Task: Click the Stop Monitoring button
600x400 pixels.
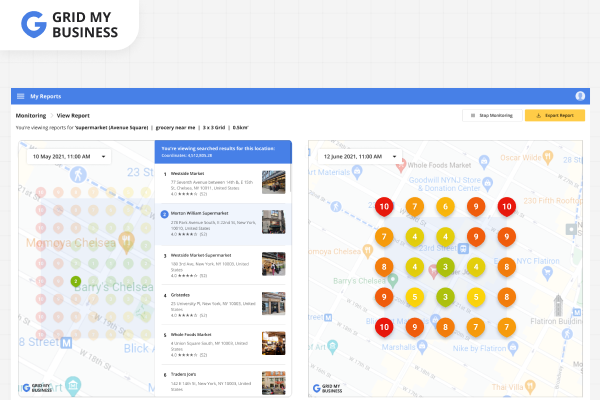Action: (492, 115)
